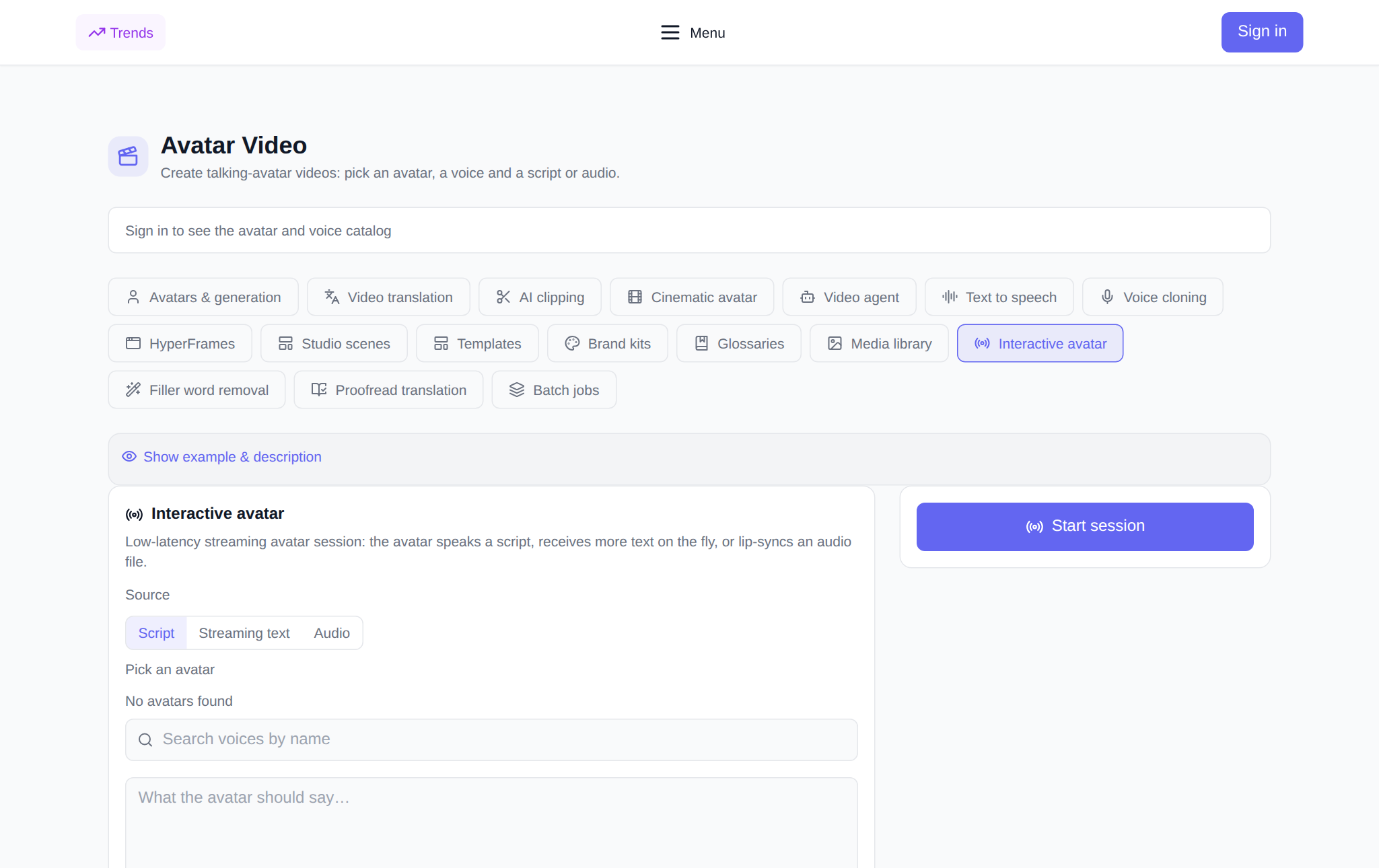Viewport: 1379px width, 868px height.
Task: Click the Filler word removal wand icon
Action: point(133,390)
